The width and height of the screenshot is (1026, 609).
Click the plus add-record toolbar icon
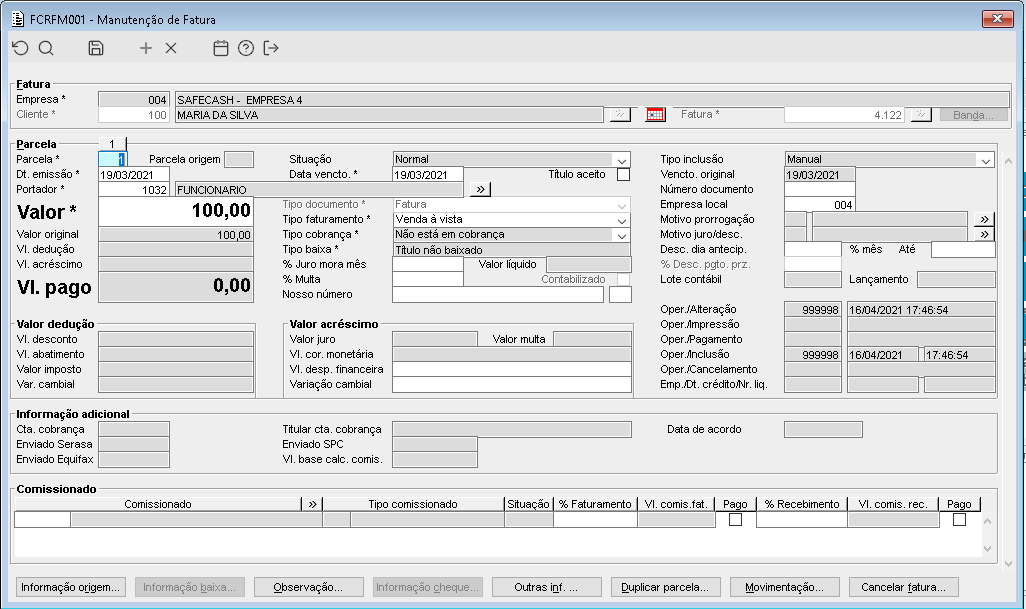(x=146, y=48)
